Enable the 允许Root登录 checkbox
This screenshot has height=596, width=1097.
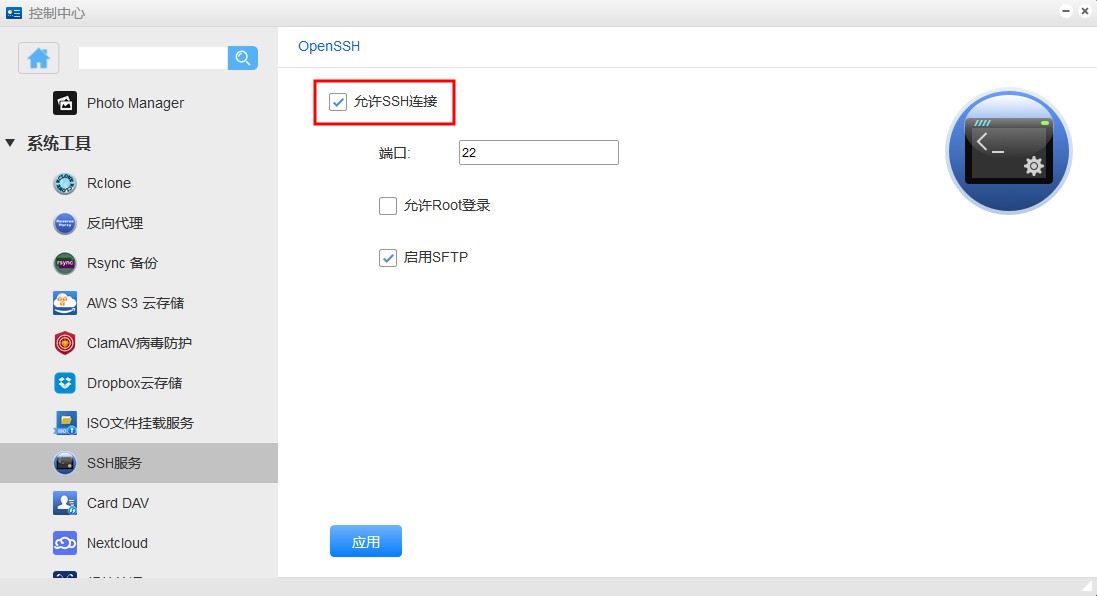pyautogui.click(x=388, y=206)
